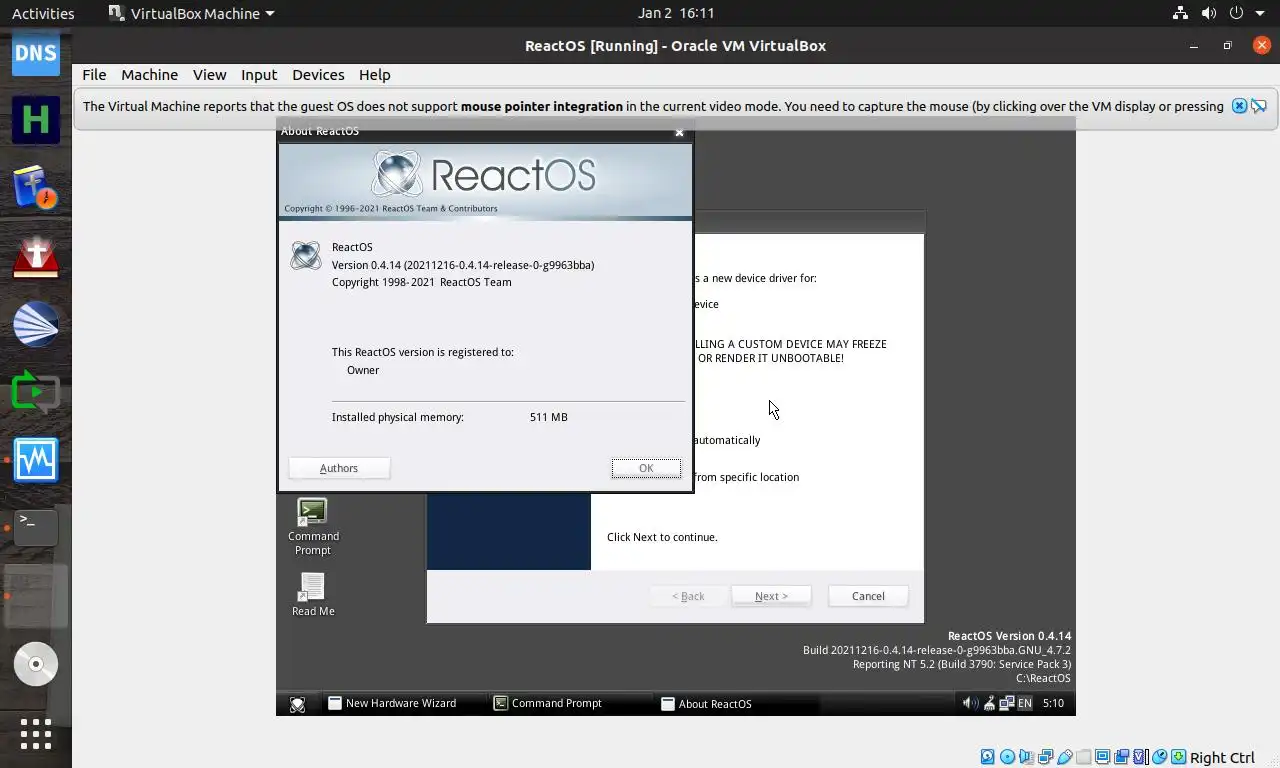Open VirtualBox Machine menu

coord(149,75)
